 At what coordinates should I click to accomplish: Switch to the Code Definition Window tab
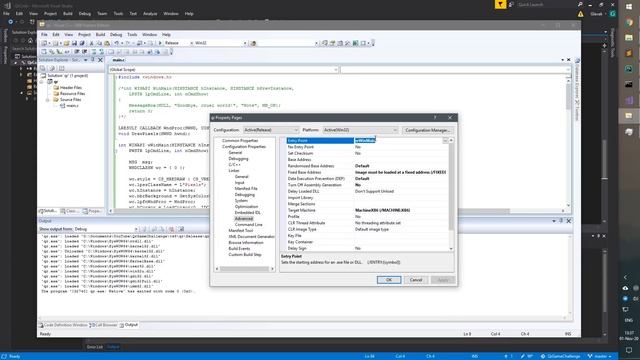[x=63, y=325]
